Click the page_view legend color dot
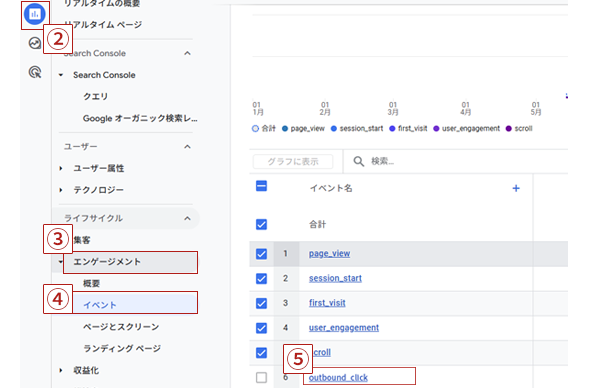 click(x=285, y=129)
